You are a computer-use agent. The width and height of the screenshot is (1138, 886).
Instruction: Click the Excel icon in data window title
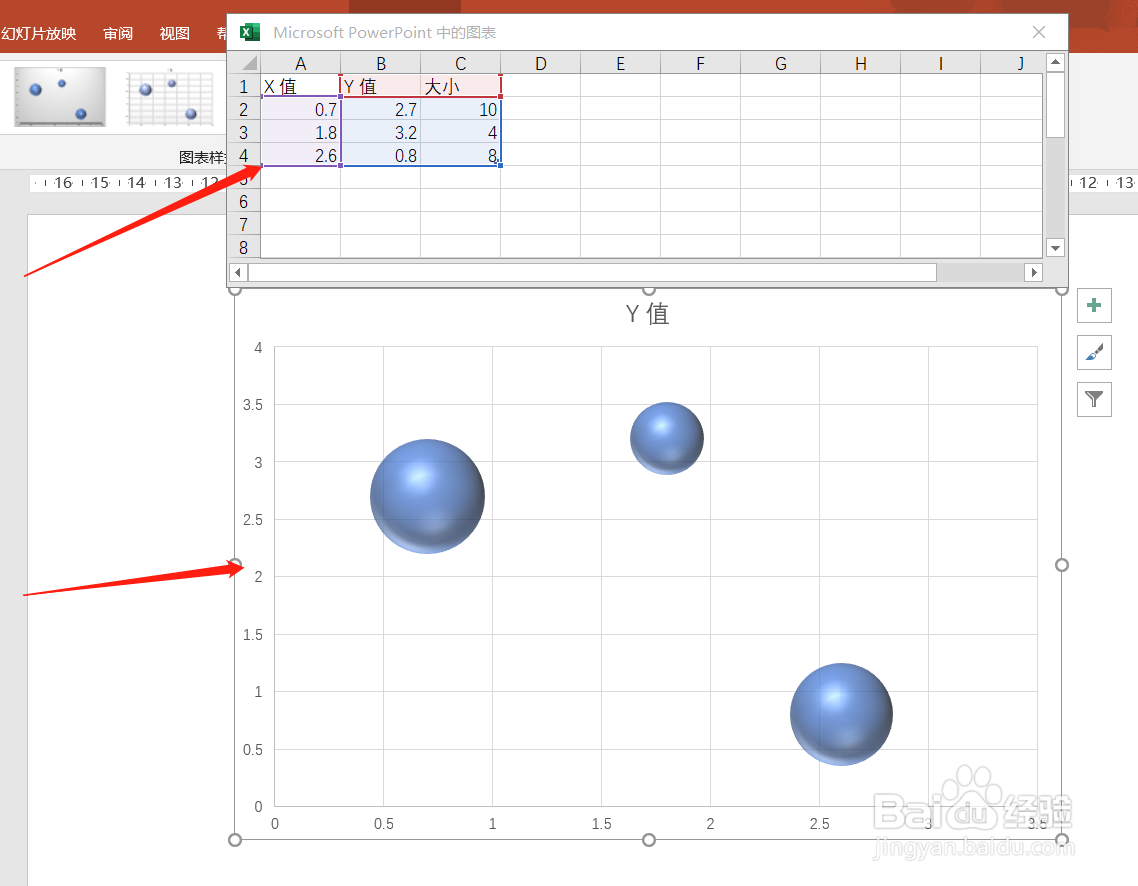250,32
